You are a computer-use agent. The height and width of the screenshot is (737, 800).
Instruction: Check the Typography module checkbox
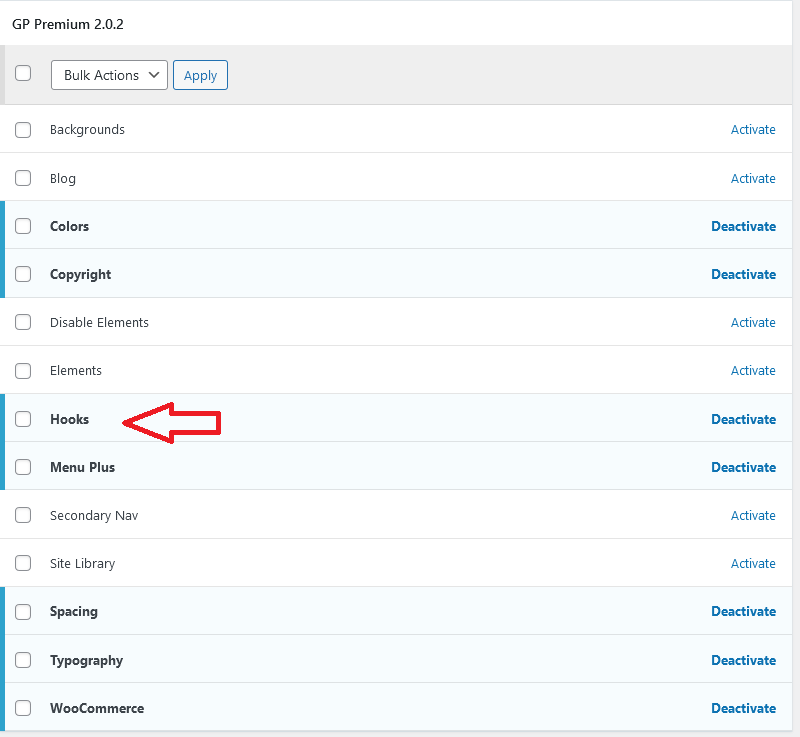(x=23, y=660)
